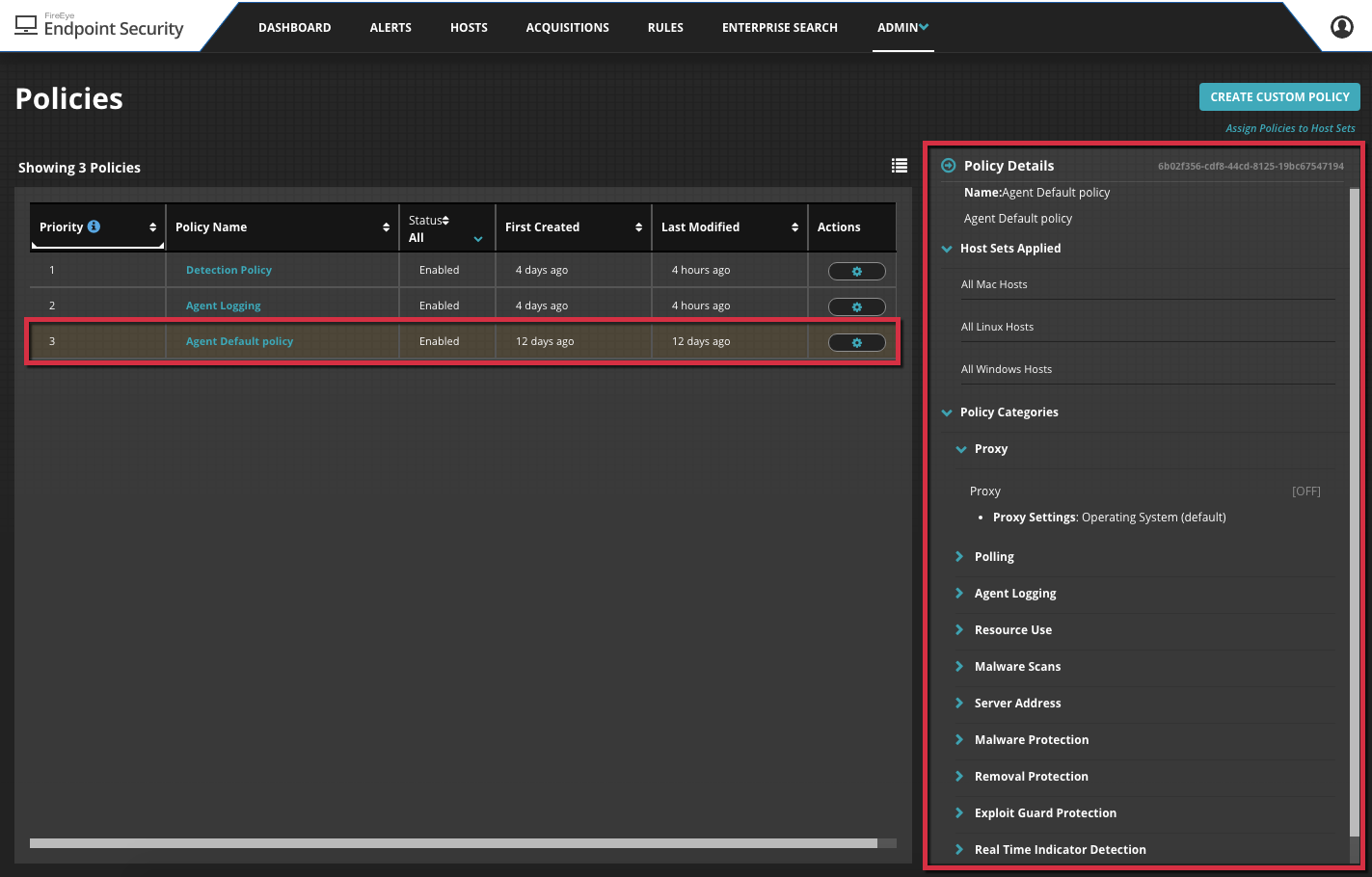This screenshot has height=877, width=1372.
Task: Collapse Policy Details panel arrow icon
Action: click(949, 166)
